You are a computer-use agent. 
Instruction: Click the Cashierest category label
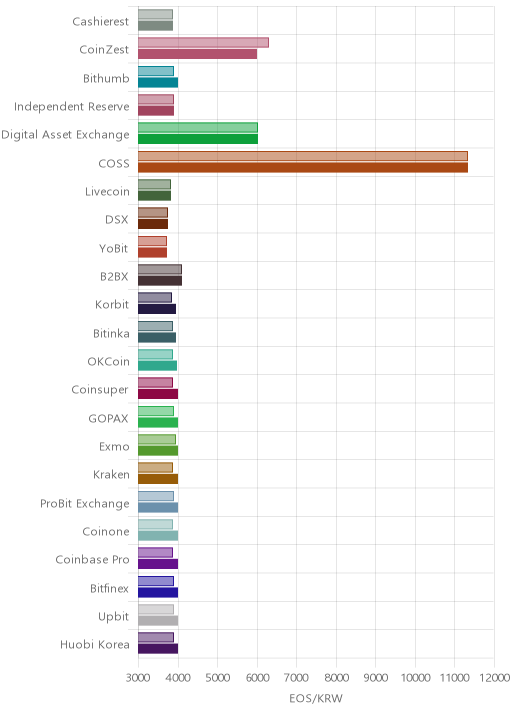[100, 21]
